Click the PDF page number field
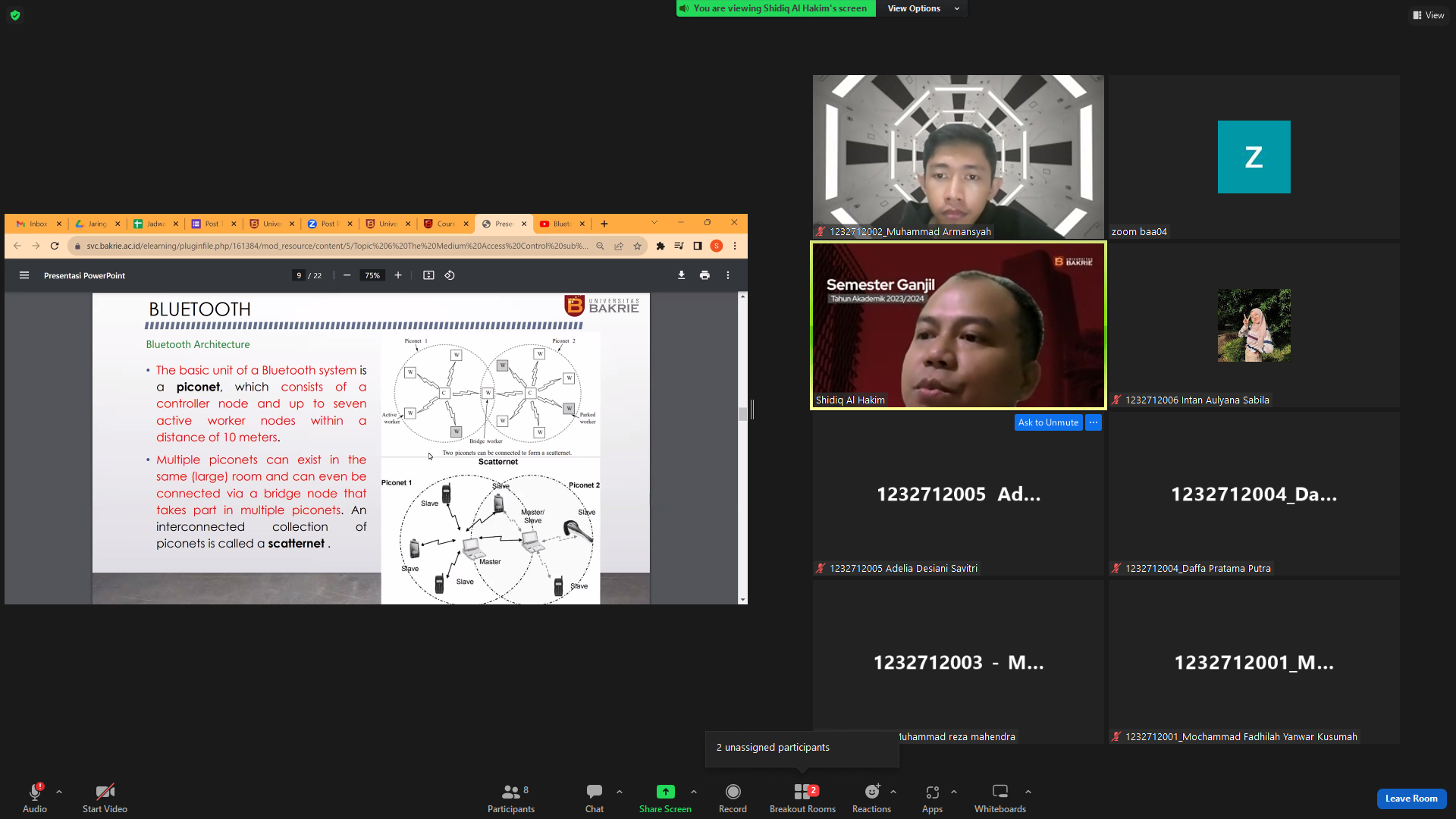1456x819 pixels. (299, 275)
